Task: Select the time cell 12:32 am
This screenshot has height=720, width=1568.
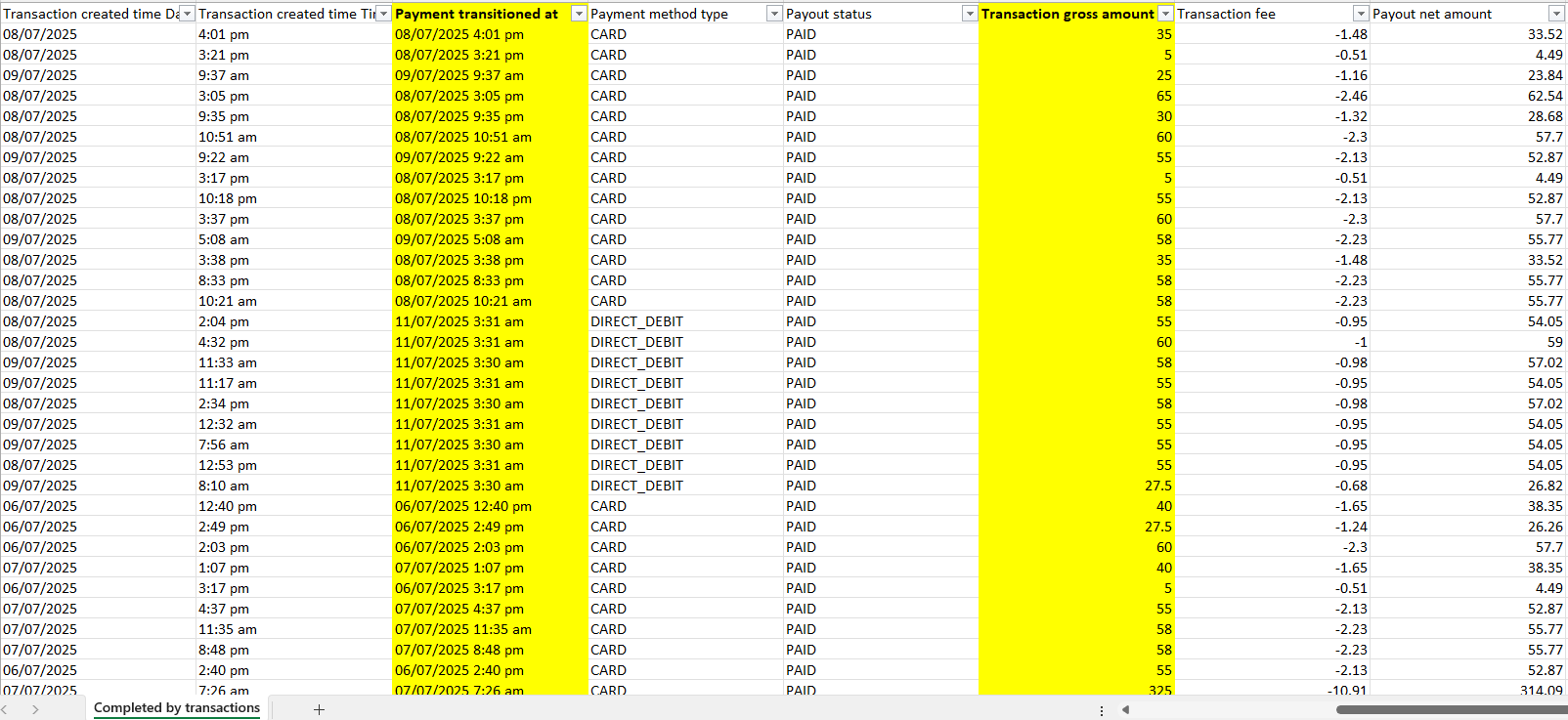Action: (x=294, y=424)
